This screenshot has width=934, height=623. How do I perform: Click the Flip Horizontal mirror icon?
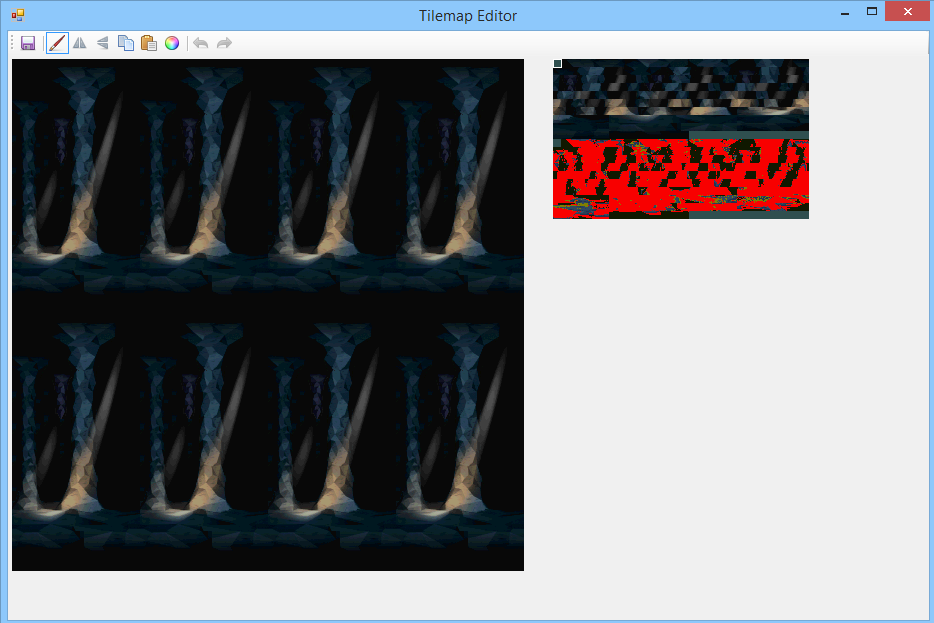point(80,43)
